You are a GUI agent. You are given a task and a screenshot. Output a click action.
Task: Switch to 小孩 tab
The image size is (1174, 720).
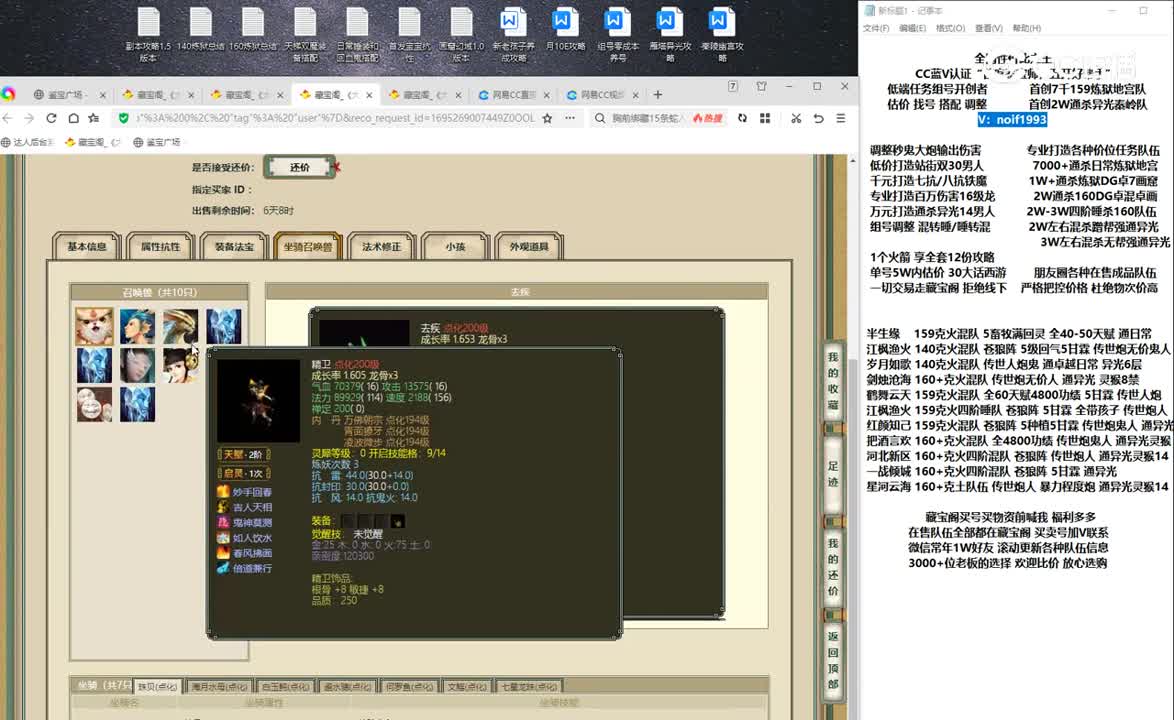point(455,246)
